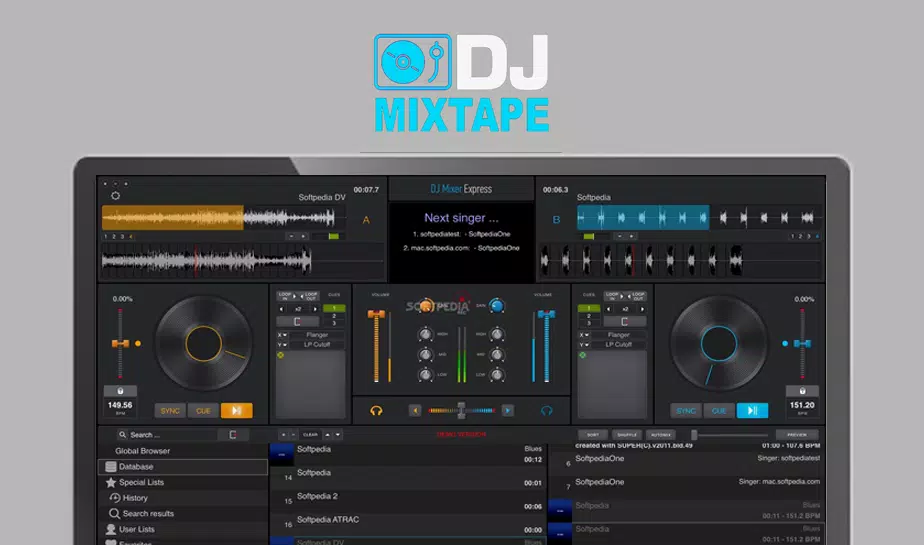Click the left deck headphone cue icon
Screen dimensions: 924x545
(376, 410)
